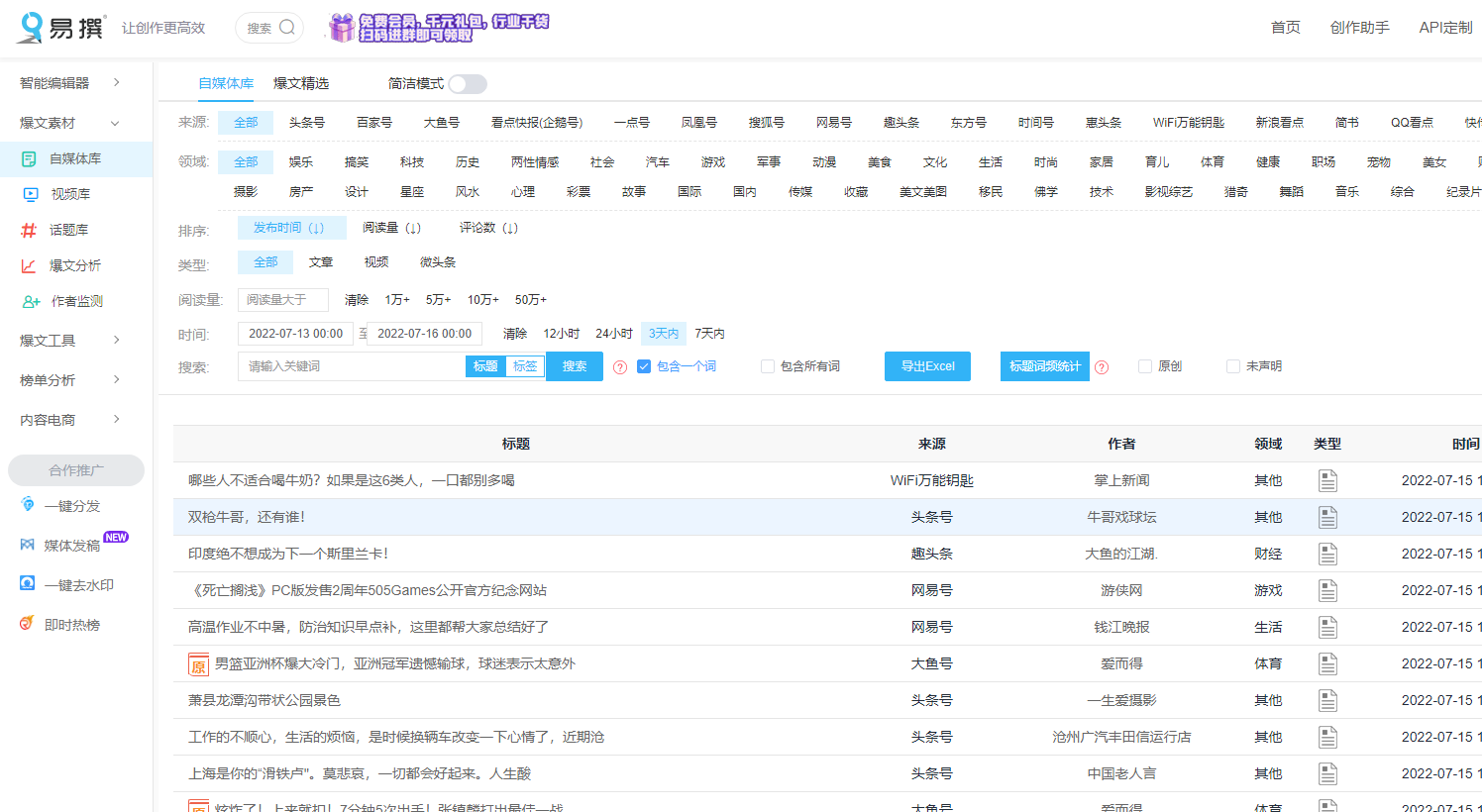Switch search mode to 标签
Screen dimensions: 1482x812
(525, 366)
